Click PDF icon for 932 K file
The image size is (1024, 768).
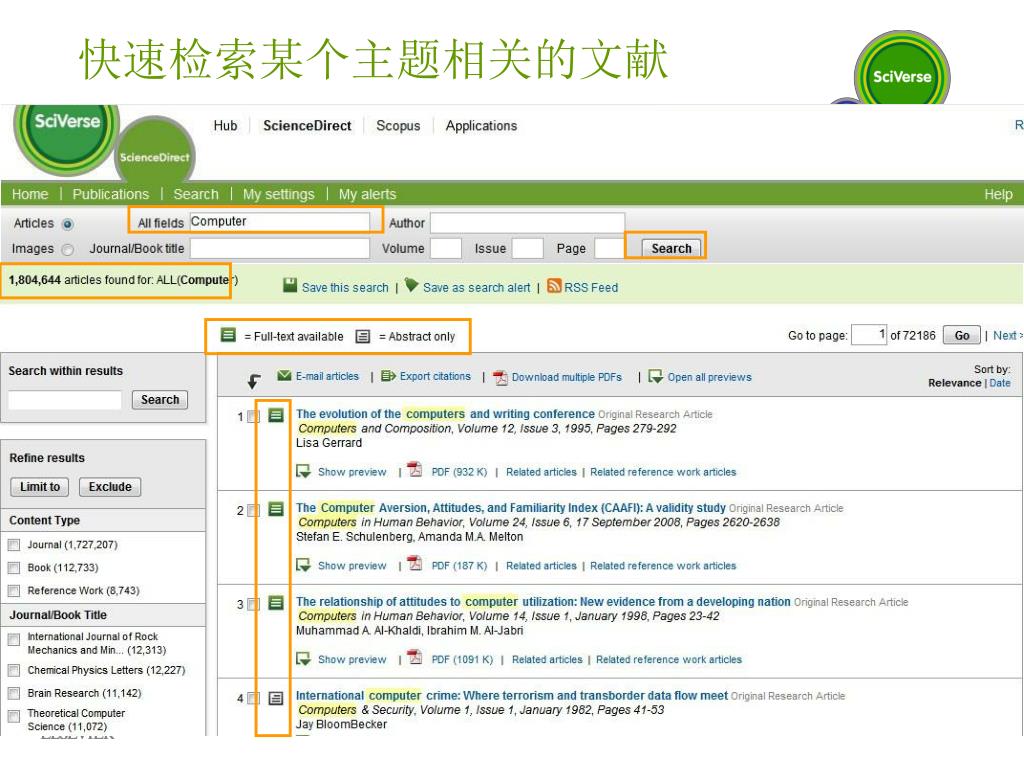[x=415, y=470]
